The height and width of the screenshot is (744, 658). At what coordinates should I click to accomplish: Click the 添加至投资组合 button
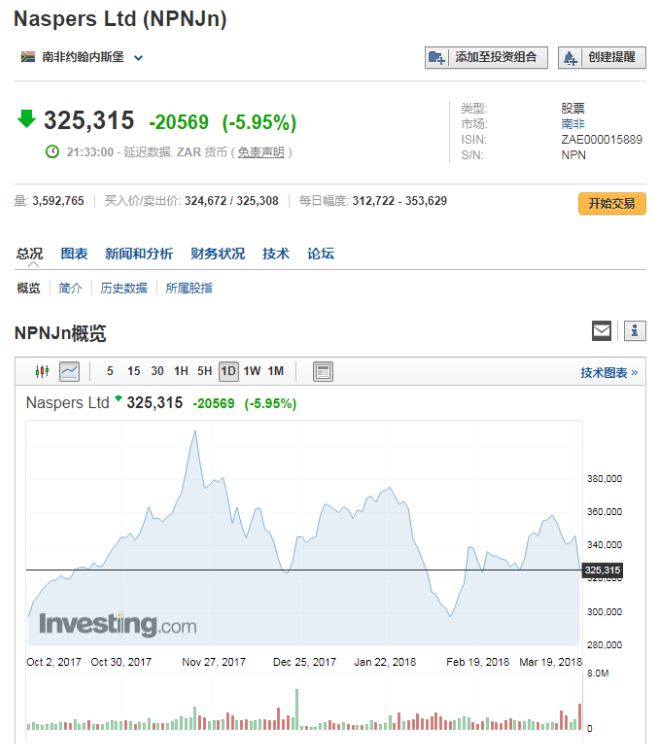(486, 57)
